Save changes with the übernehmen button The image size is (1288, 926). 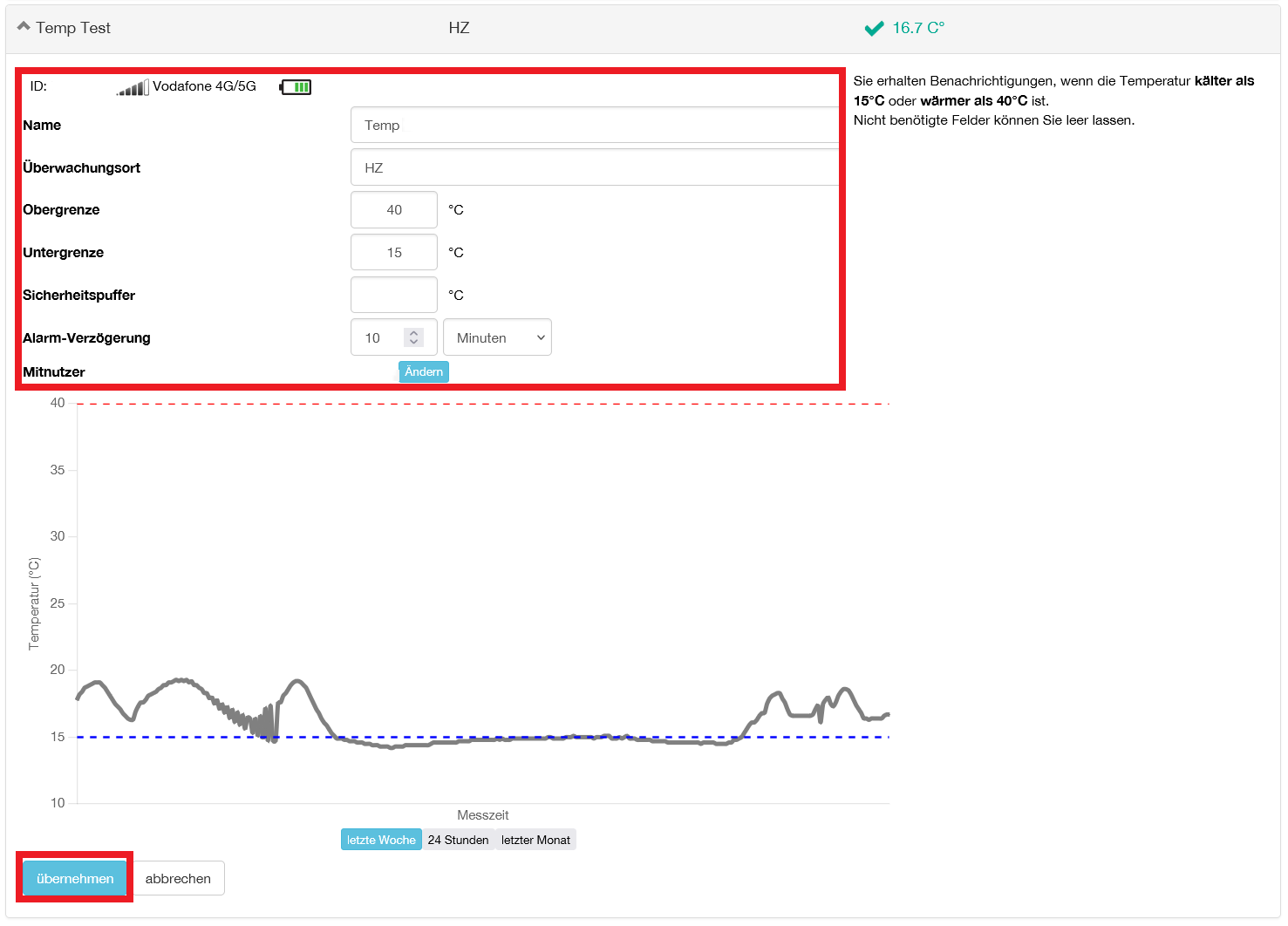75,878
